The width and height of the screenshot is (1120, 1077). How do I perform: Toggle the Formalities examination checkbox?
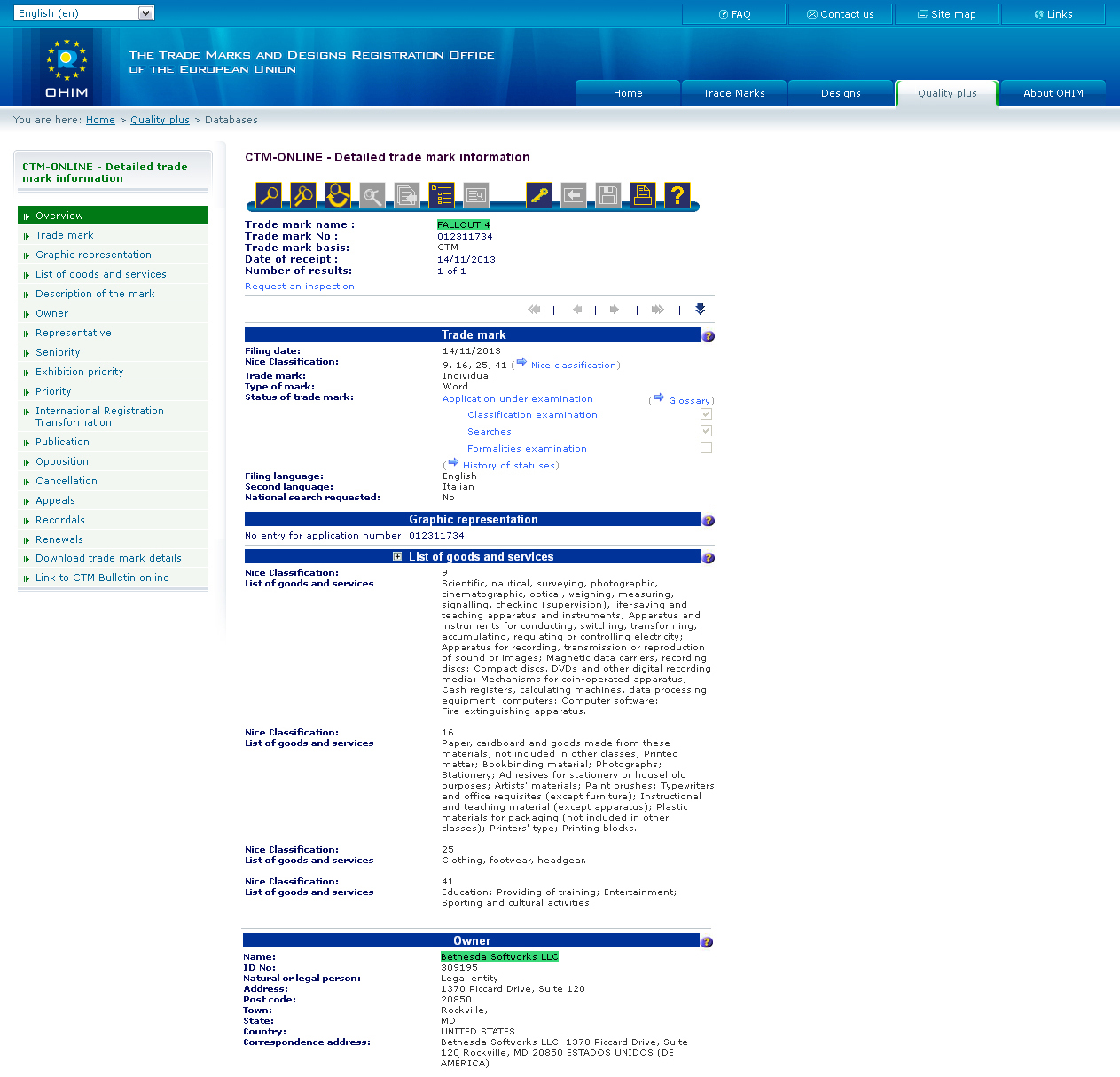706,448
